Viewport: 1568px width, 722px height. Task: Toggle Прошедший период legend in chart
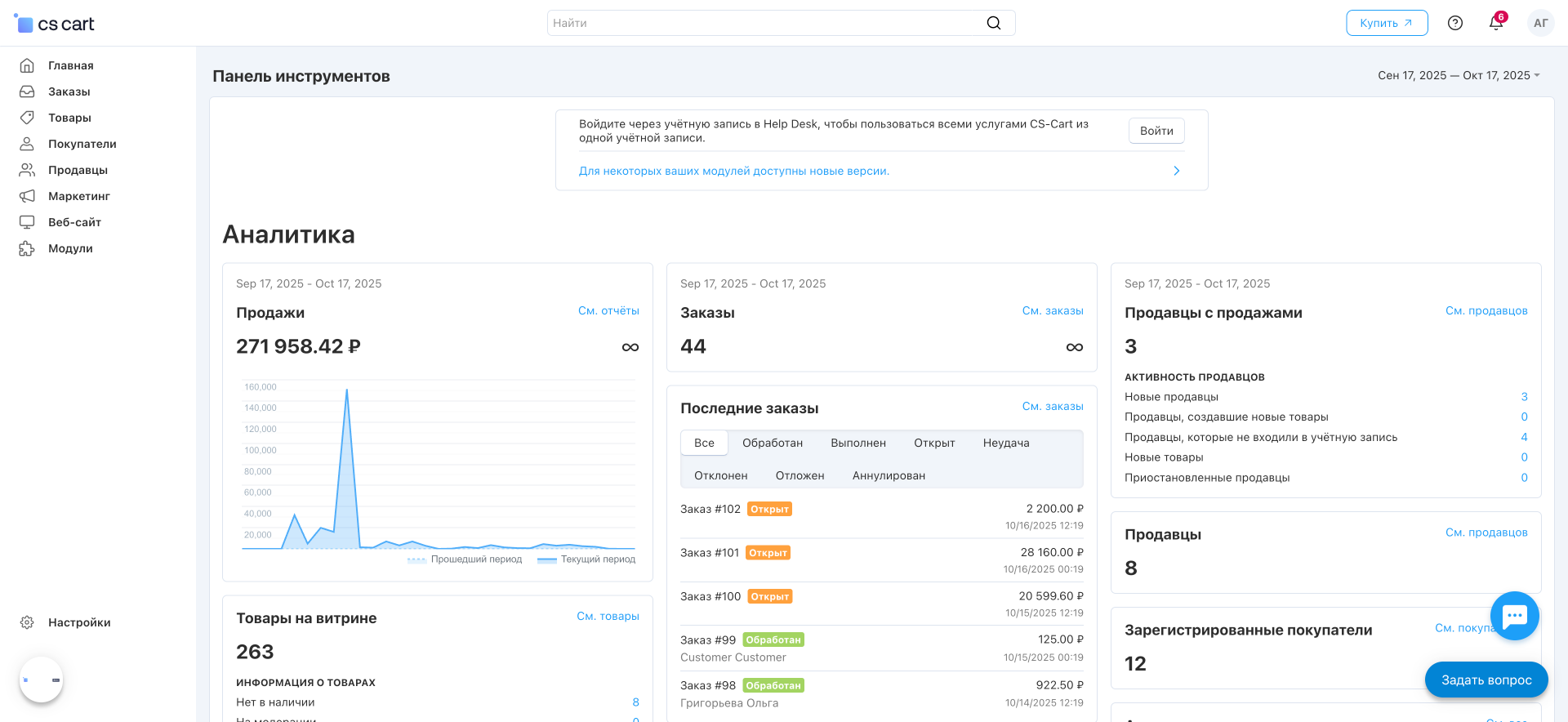click(x=465, y=559)
